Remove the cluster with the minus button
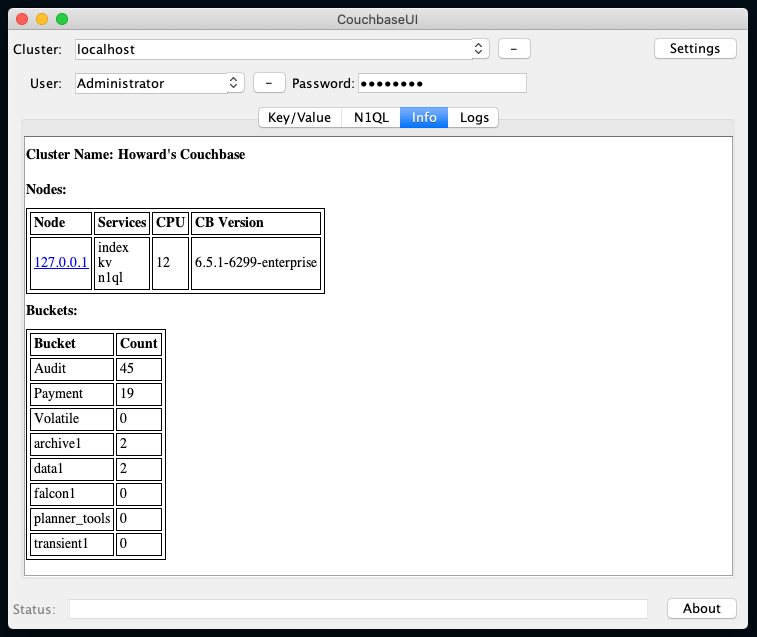The image size is (757, 637). (x=514, y=49)
